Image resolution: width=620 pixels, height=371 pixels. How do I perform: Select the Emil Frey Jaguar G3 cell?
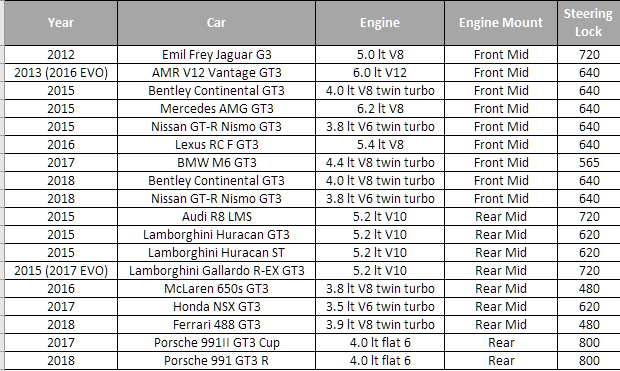tap(216, 55)
